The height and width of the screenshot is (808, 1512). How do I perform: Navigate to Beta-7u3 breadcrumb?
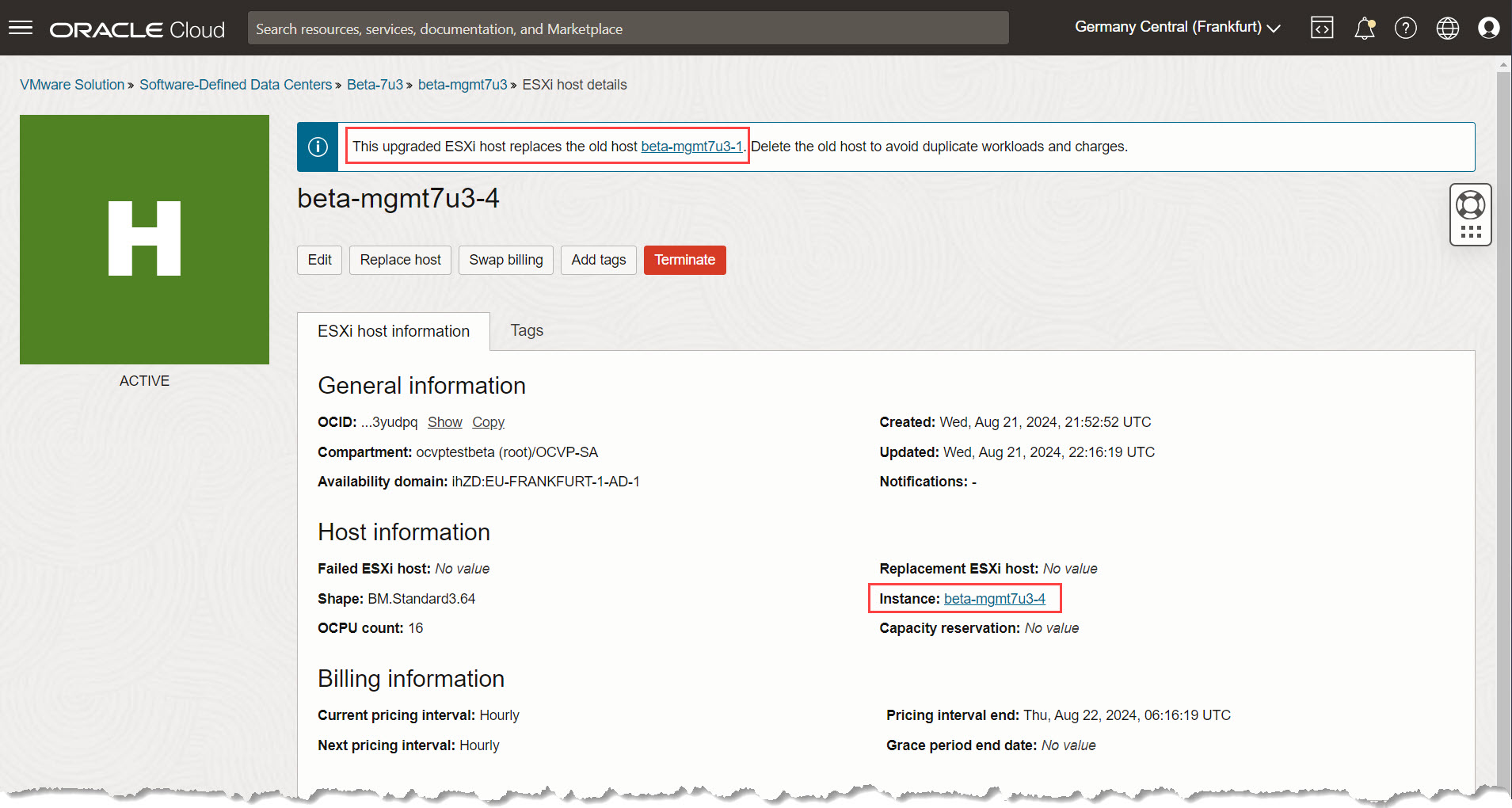[375, 85]
